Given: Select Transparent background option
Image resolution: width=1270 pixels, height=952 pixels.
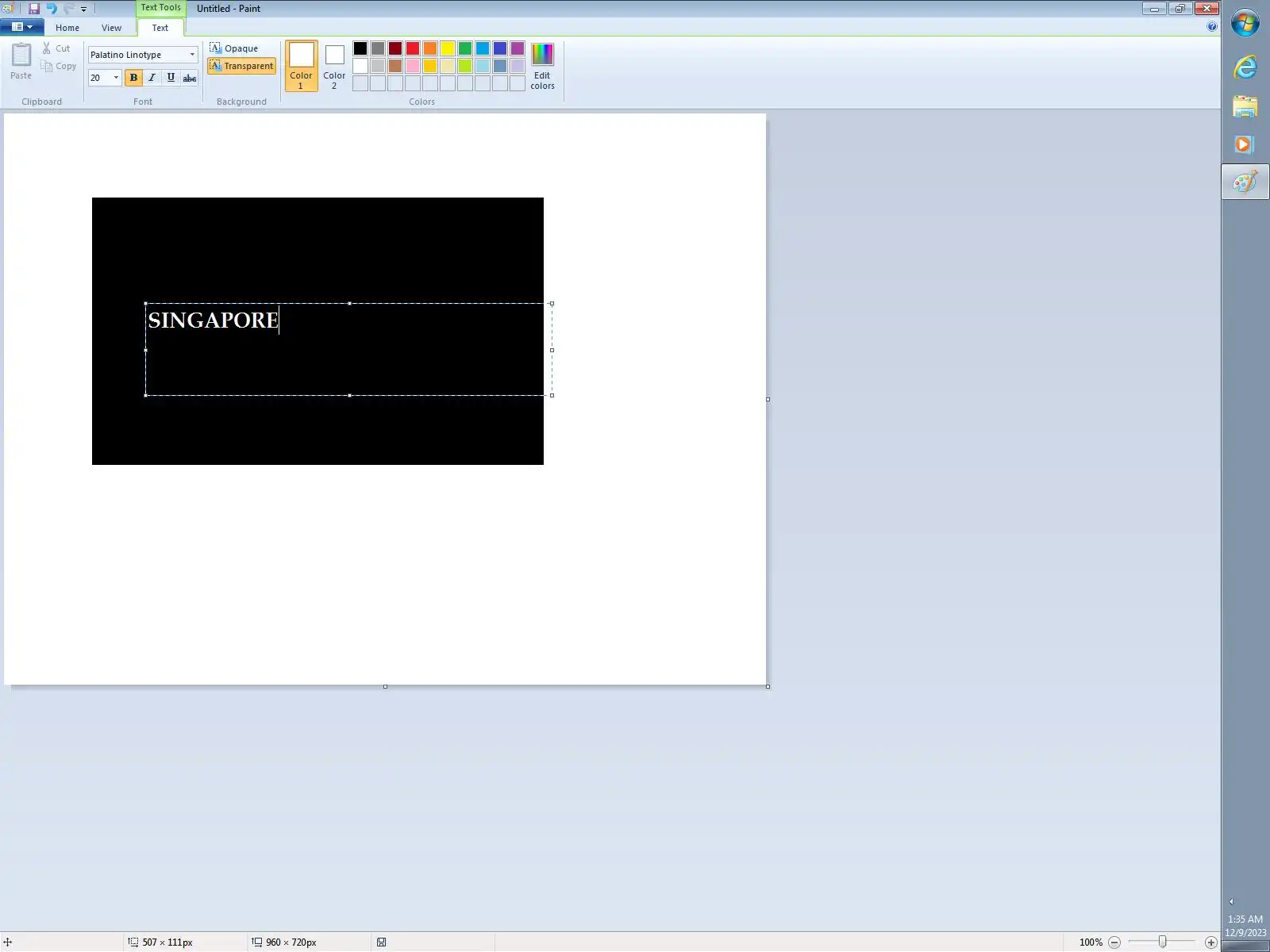Looking at the screenshot, I should click(241, 66).
